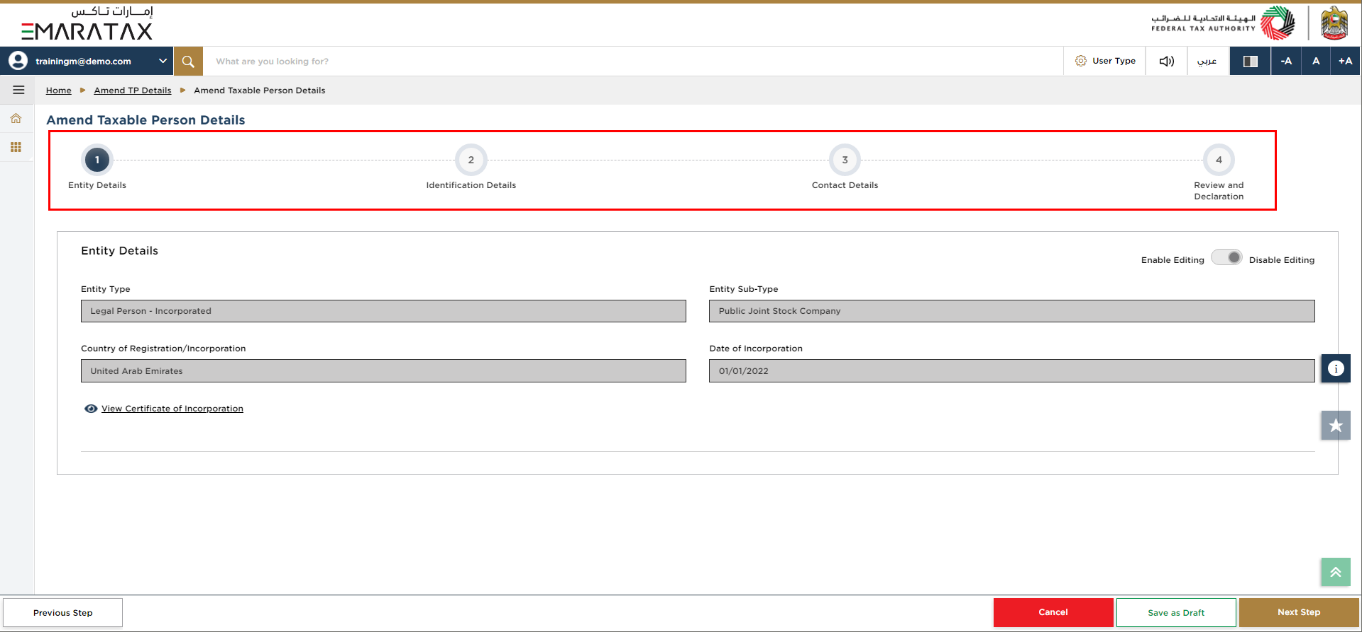Click the Previous Step button

tap(63, 612)
